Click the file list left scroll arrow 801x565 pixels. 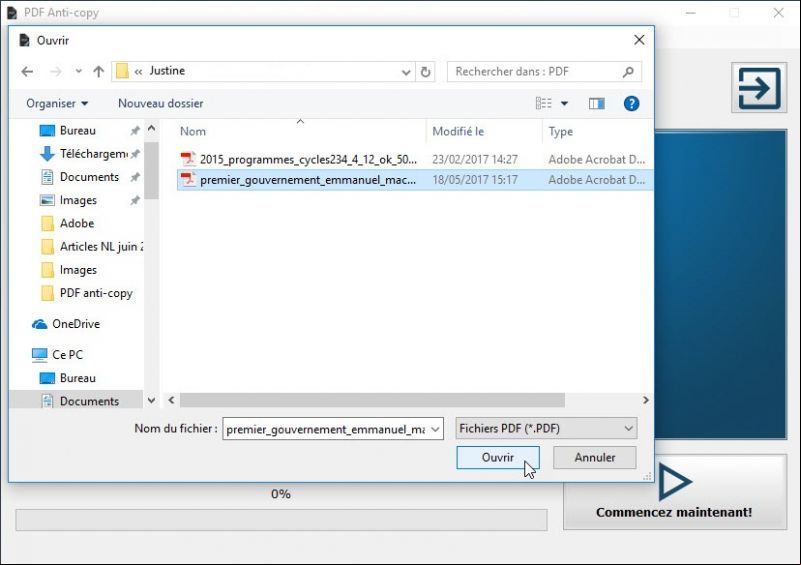[171, 400]
